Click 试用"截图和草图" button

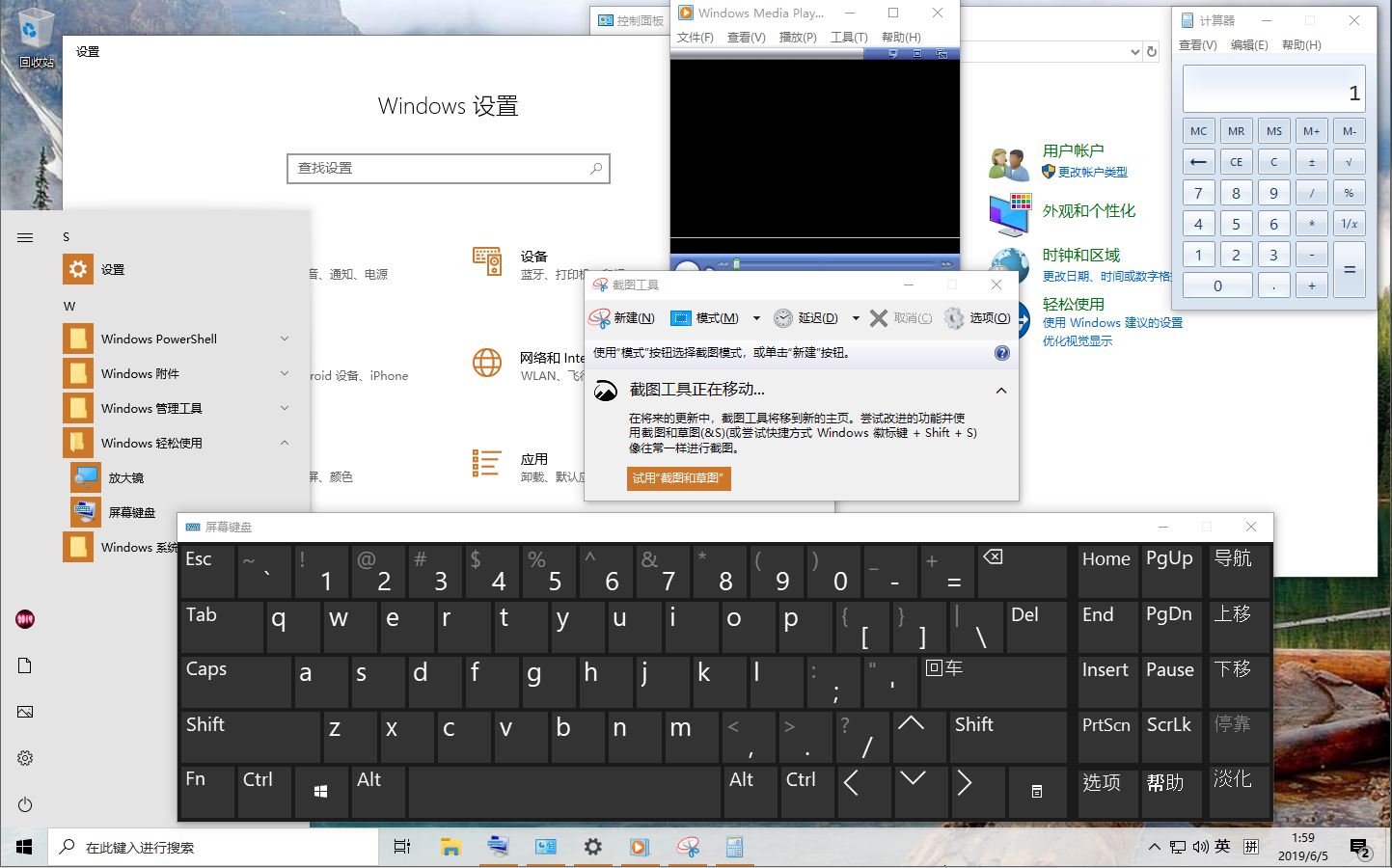(679, 478)
